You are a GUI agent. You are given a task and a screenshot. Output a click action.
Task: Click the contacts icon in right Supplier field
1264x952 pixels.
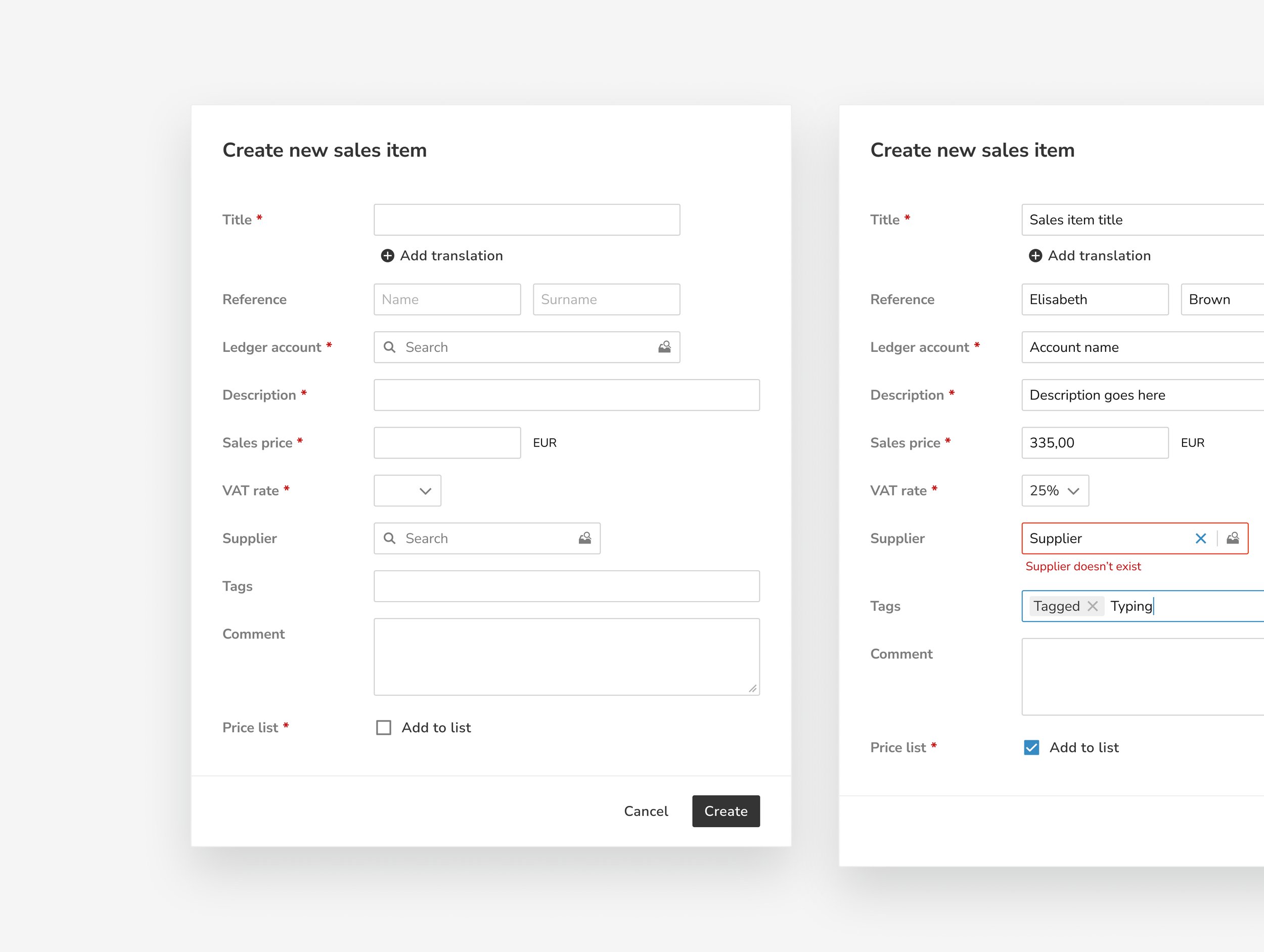[1233, 538]
